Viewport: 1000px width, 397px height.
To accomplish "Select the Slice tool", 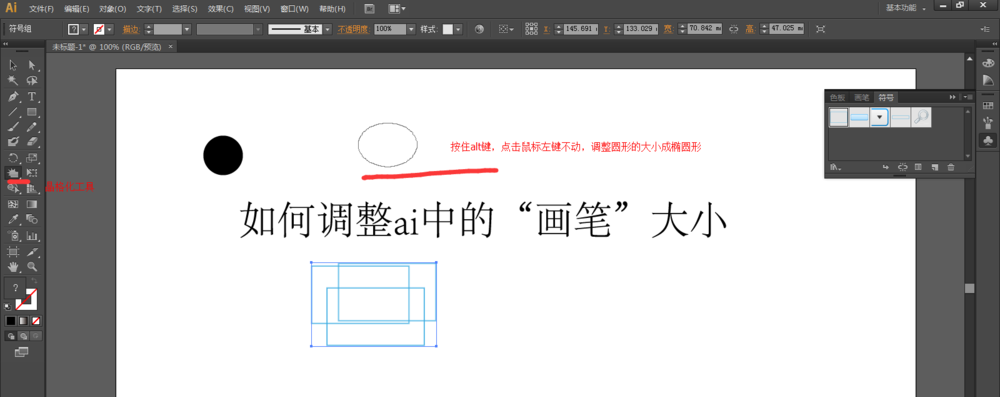I will click(31, 251).
